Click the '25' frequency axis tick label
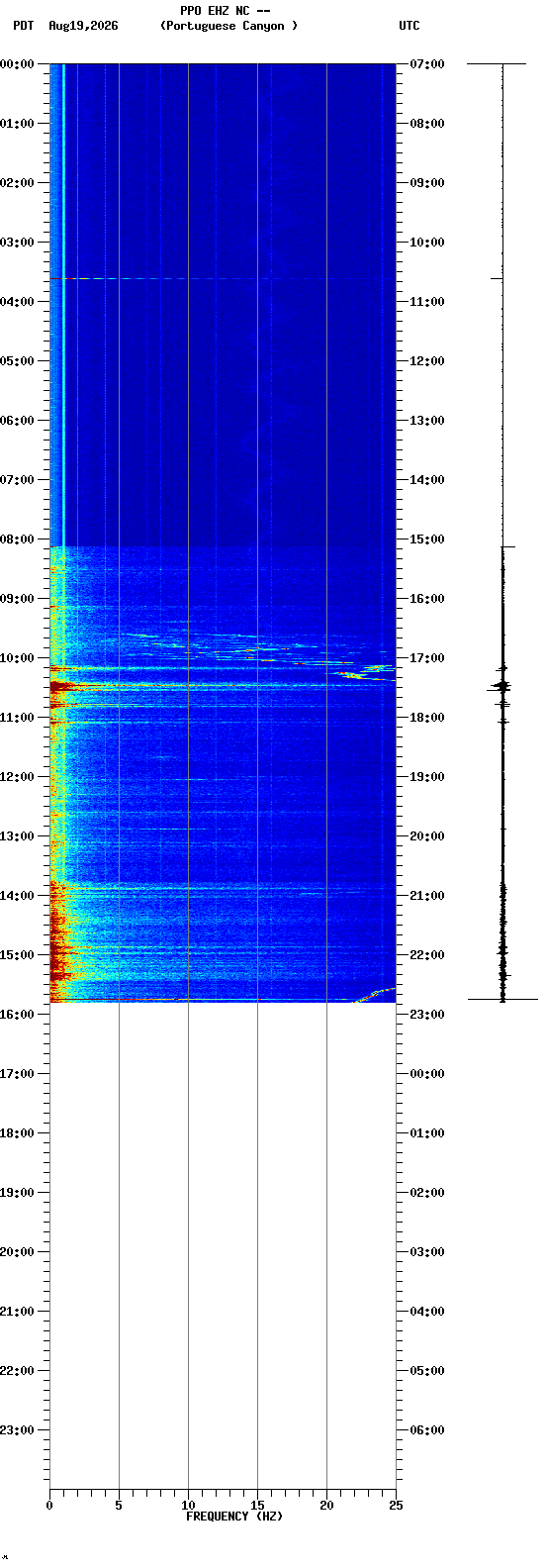This screenshot has height=1568, width=546. point(396,1506)
